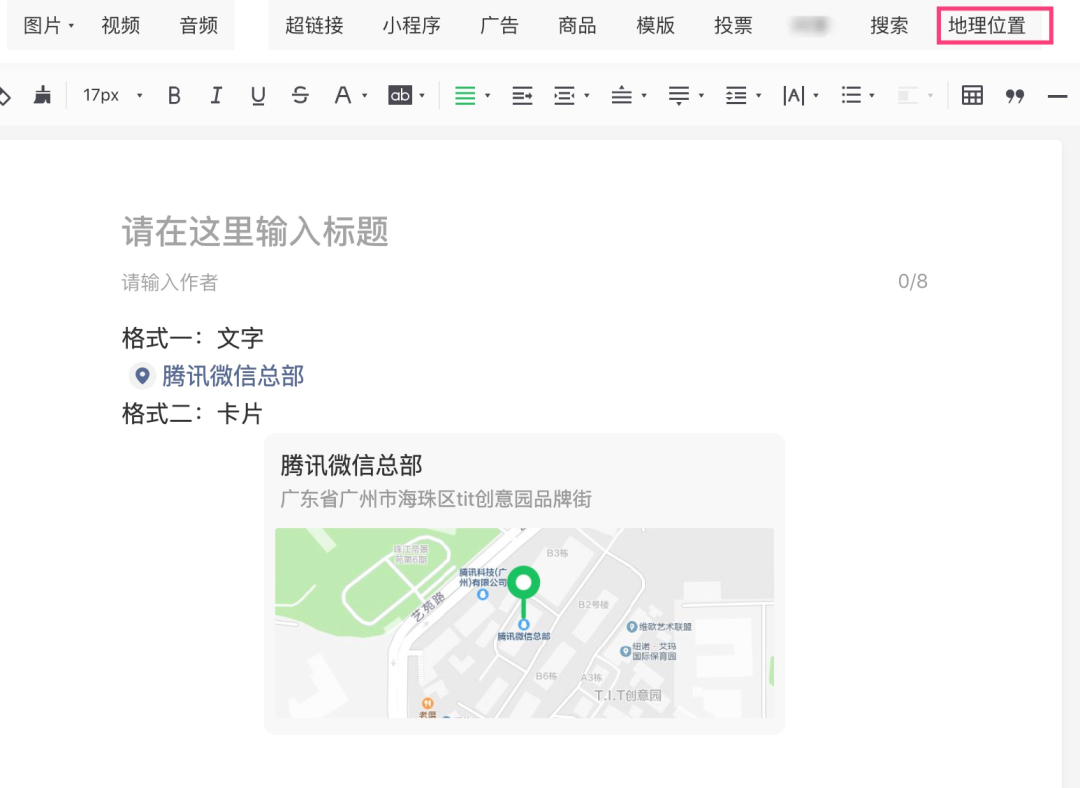Expand the list style dropdown arrow
Image resolution: width=1080 pixels, height=788 pixels.
point(872,96)
